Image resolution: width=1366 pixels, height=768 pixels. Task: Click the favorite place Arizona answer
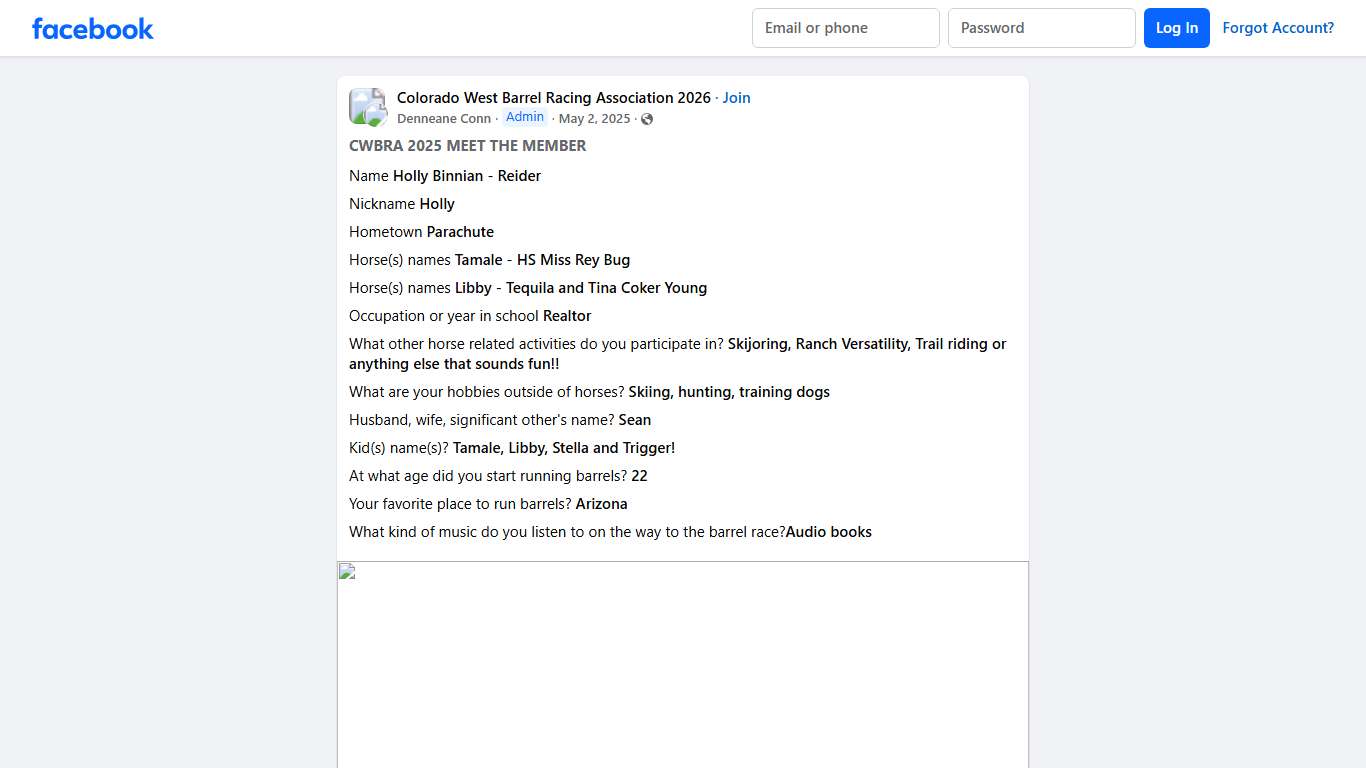(601, 504)
